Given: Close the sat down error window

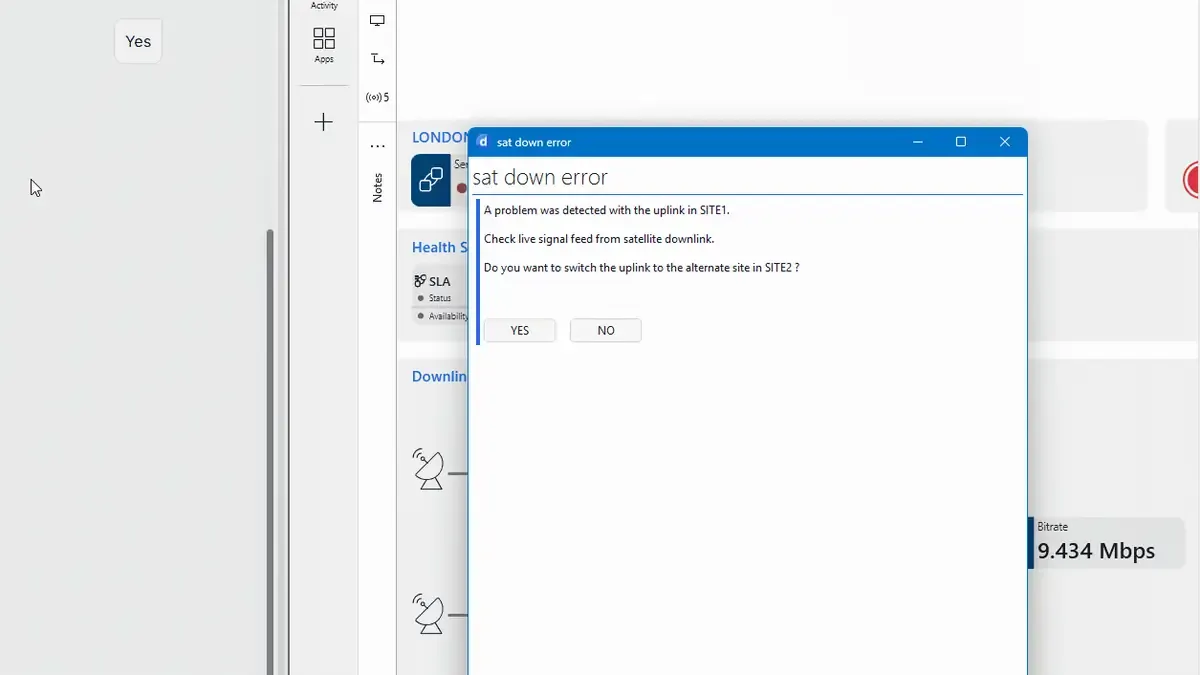Looking at the screenshot, I should click(x=1005, y=142).
